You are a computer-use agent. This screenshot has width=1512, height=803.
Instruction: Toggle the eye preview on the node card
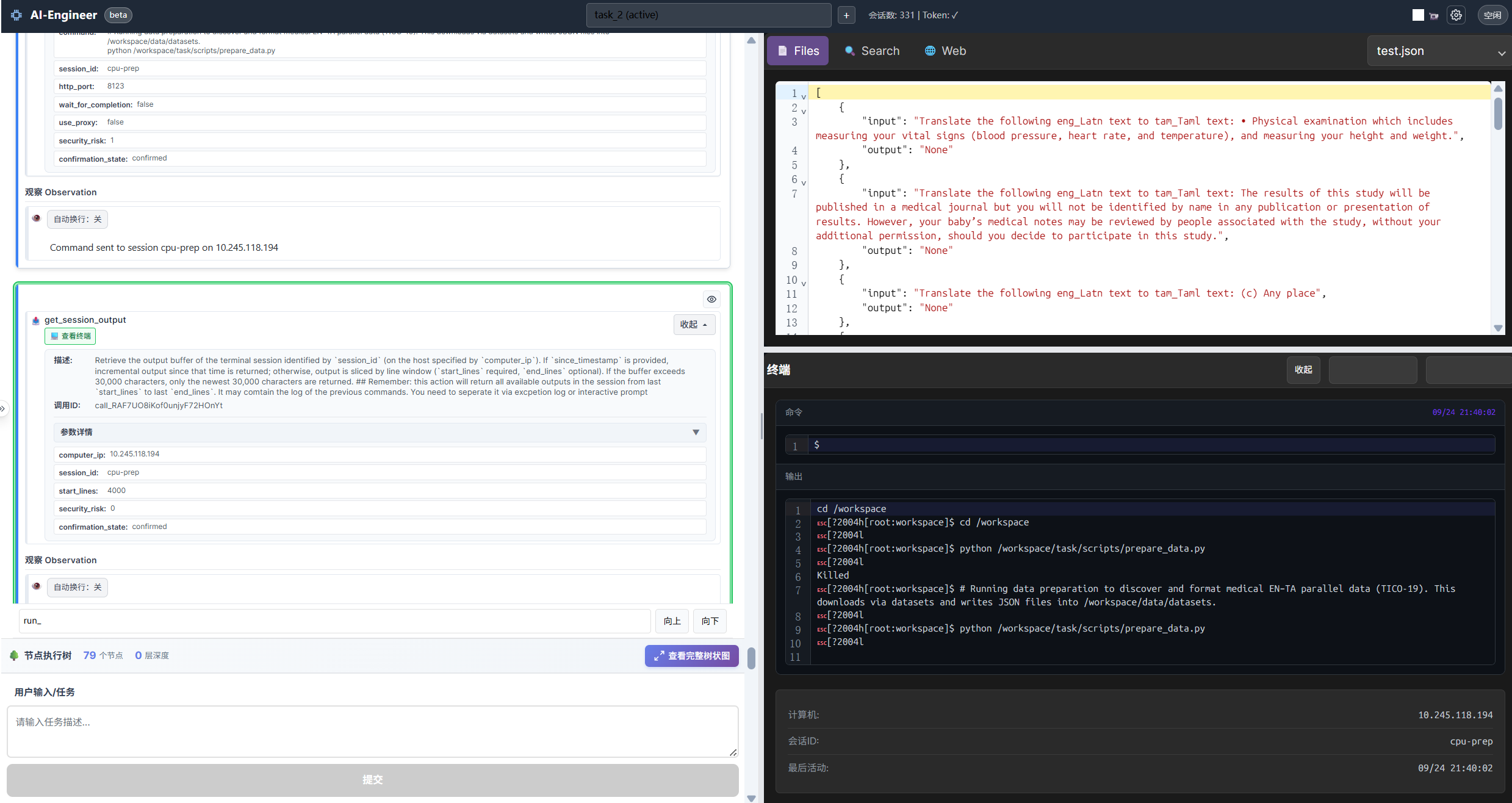(711, 299)
